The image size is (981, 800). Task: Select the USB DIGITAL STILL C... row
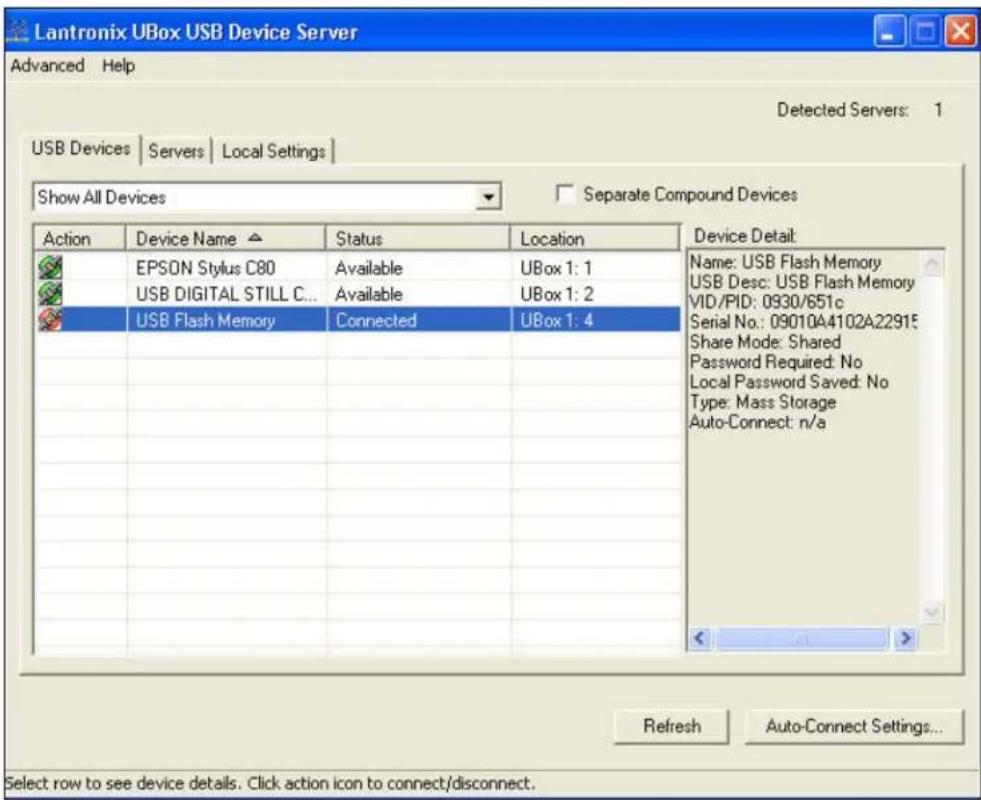[x=357, y=293]
